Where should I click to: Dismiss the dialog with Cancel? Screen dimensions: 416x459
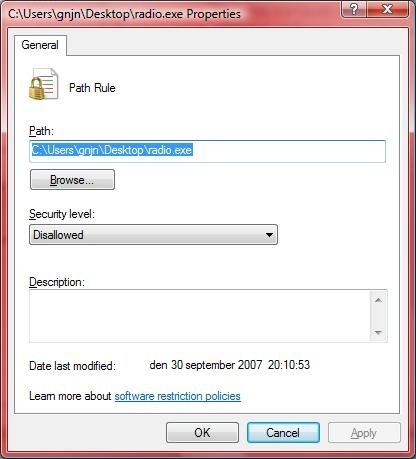click(283, 433)
